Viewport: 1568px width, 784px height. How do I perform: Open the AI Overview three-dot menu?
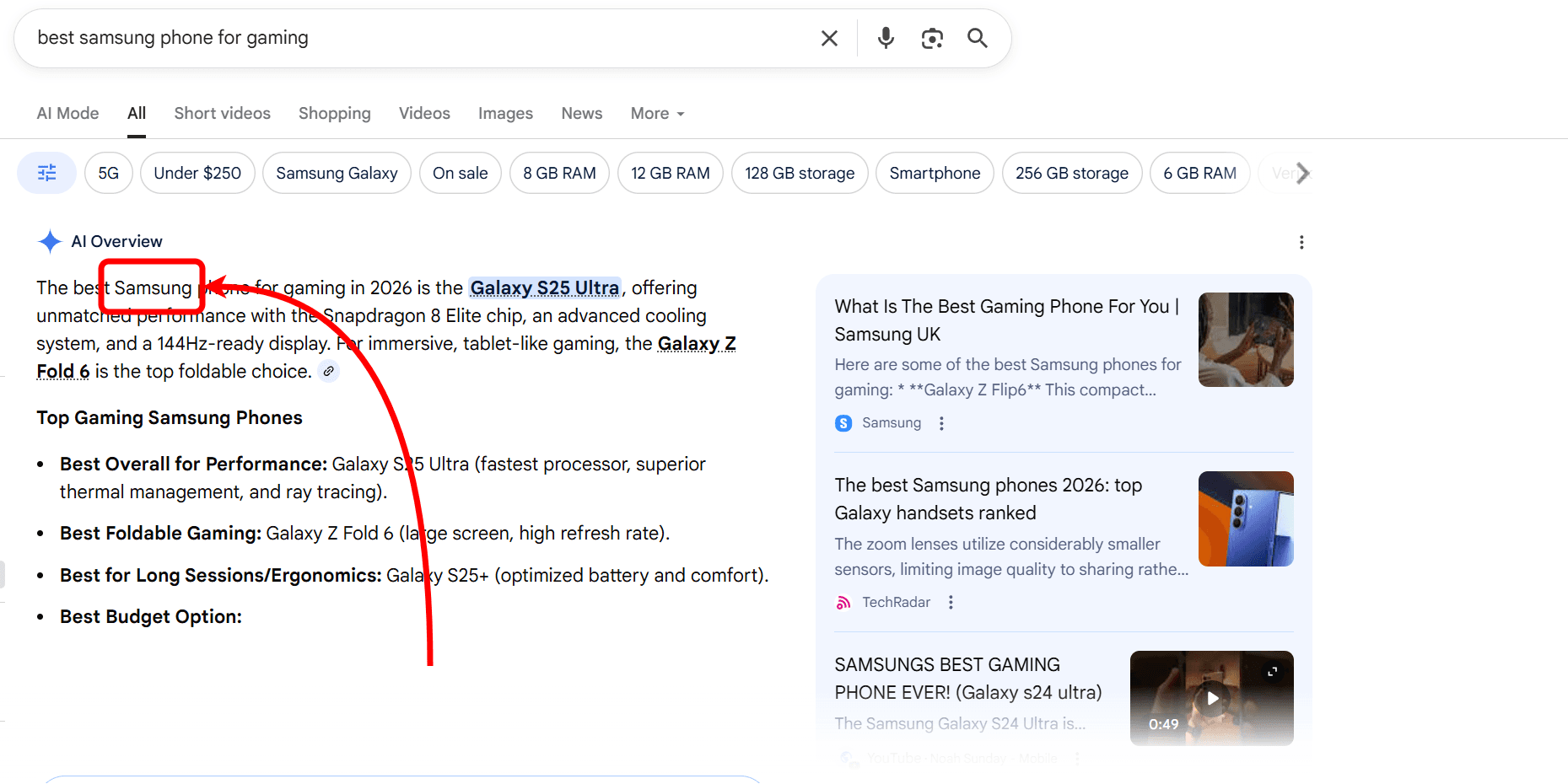pyautogui.click(x=1301, y=242)
